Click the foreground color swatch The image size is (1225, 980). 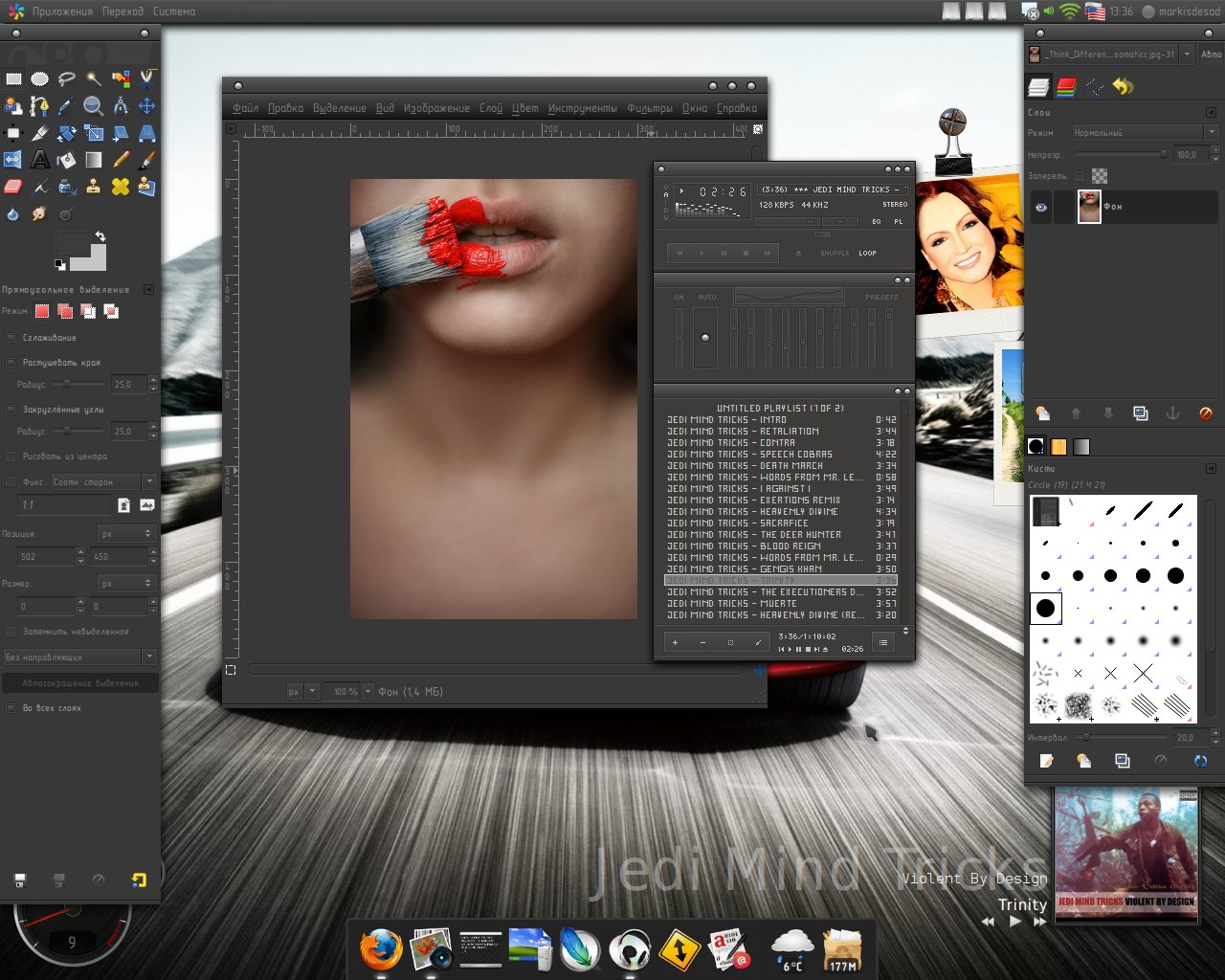tap(71, 245)
